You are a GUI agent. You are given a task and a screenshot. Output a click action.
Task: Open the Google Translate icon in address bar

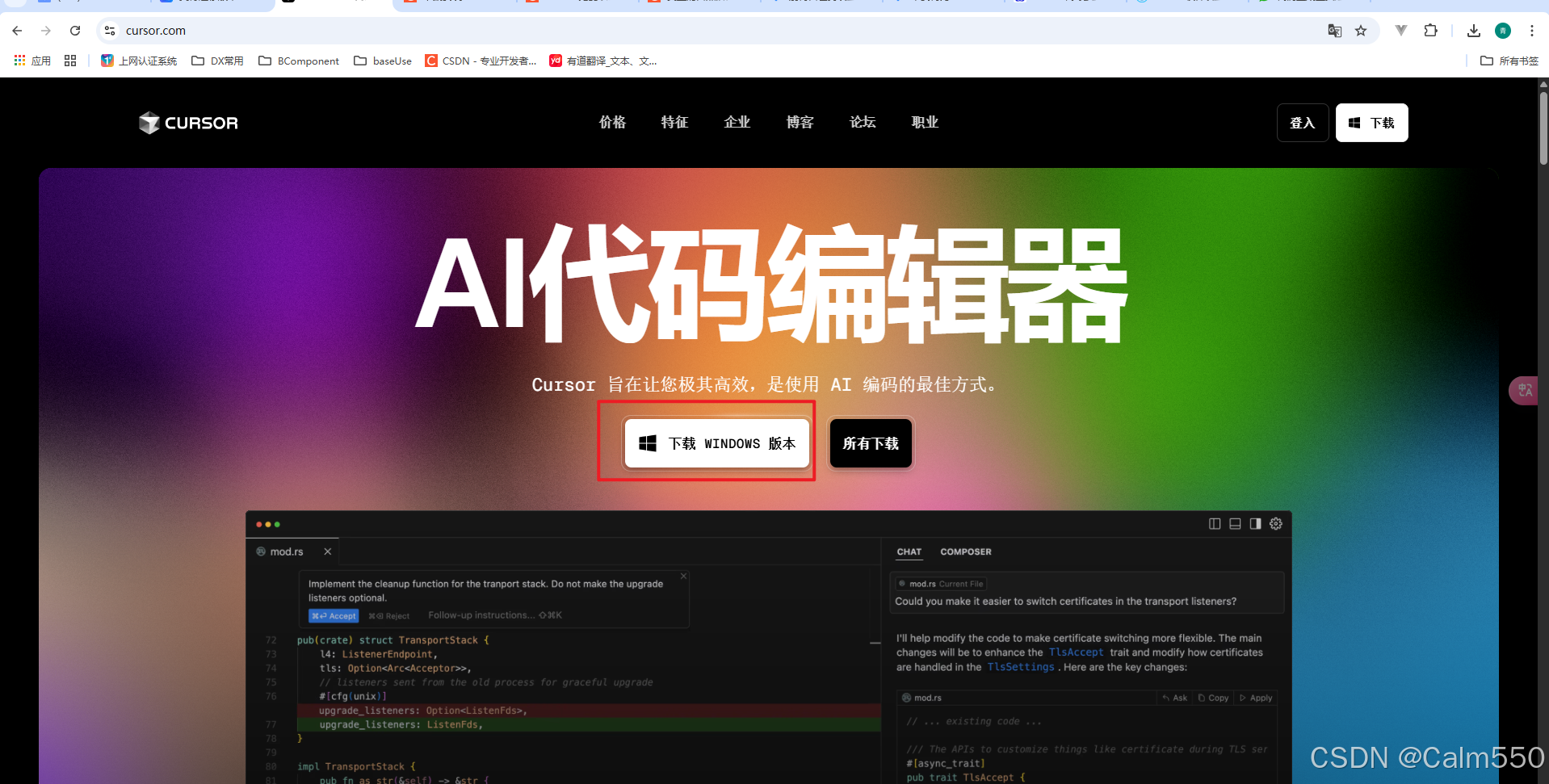click(1335, 31)
